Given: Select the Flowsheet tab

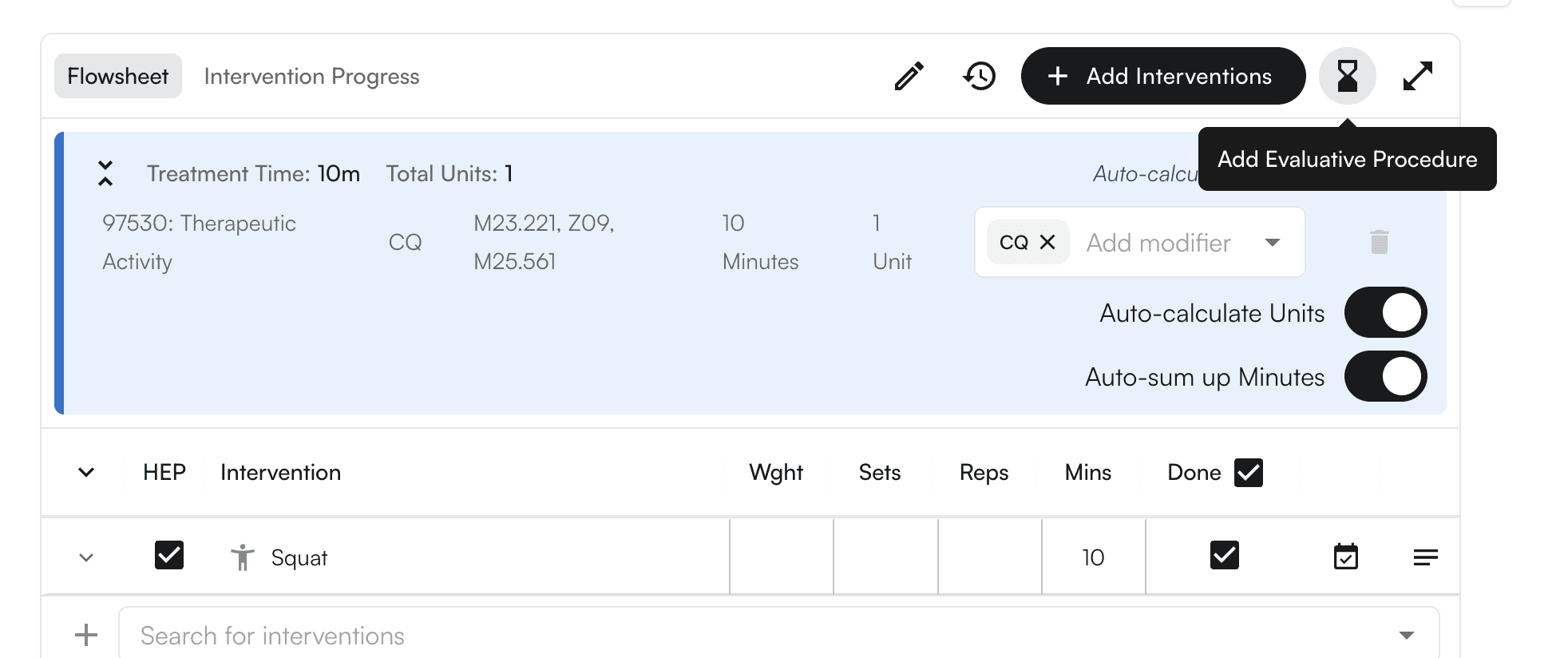Looking at the screenshot, I should pos(118,77).
